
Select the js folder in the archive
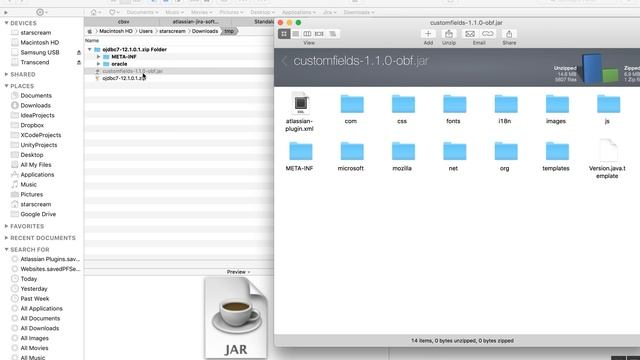pyautogui.click(x=608, y=104)
